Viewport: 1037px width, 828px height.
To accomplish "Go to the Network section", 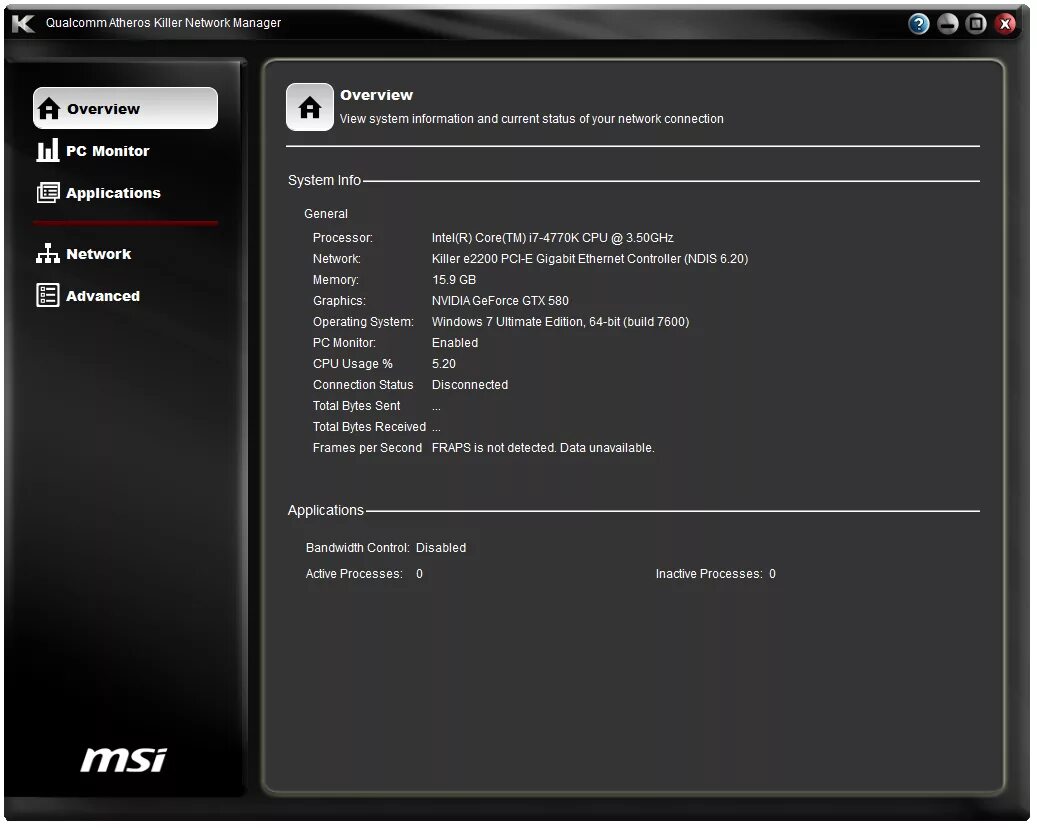I will (x=99, y=254).
